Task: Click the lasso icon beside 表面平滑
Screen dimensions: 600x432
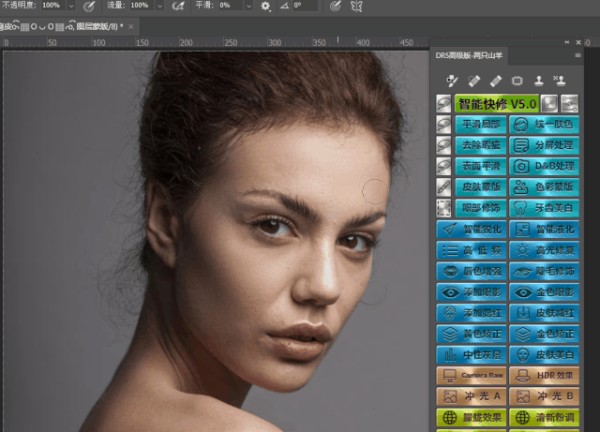Action: click(x=444, y=166)
